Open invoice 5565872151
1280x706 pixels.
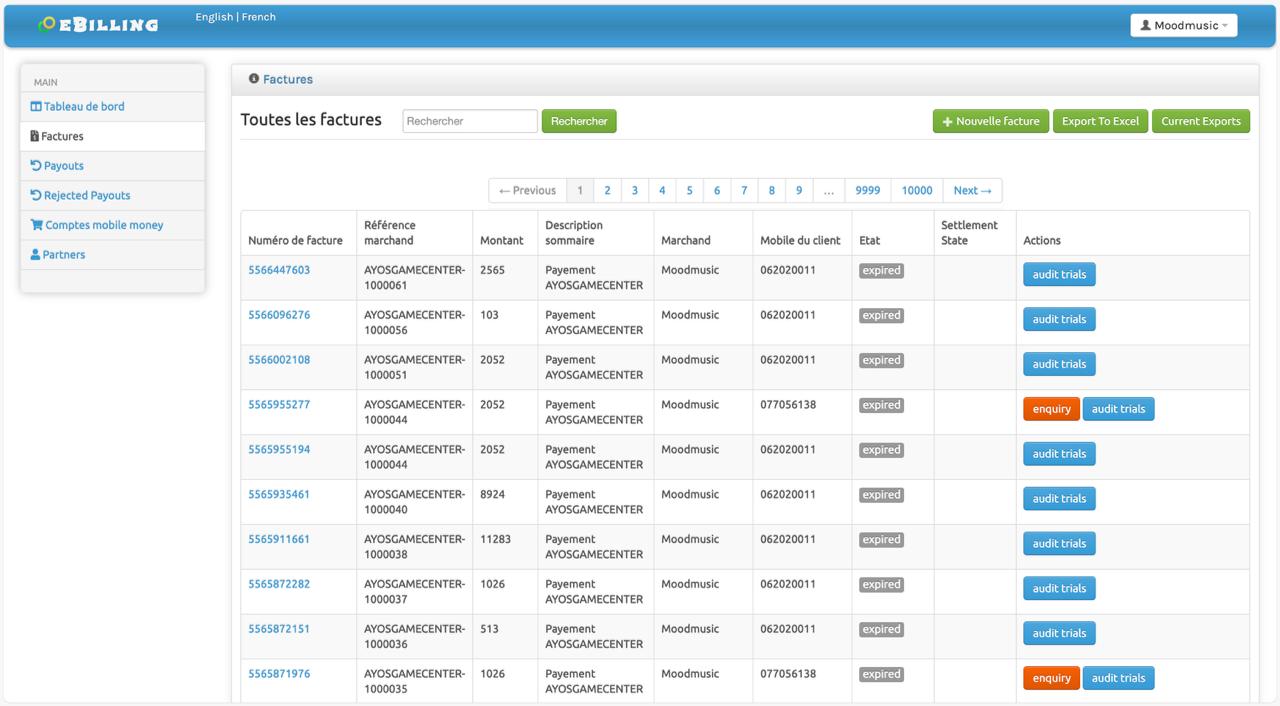(x=279, y=629)
